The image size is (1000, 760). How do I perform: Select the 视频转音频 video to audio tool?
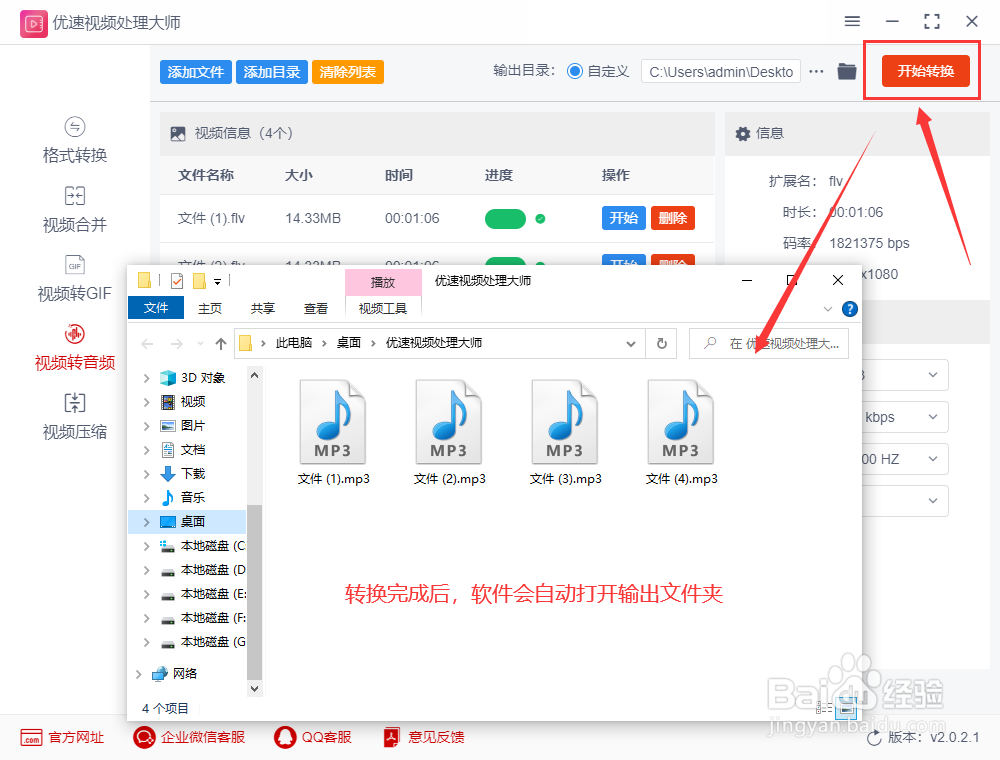(75, 347)
